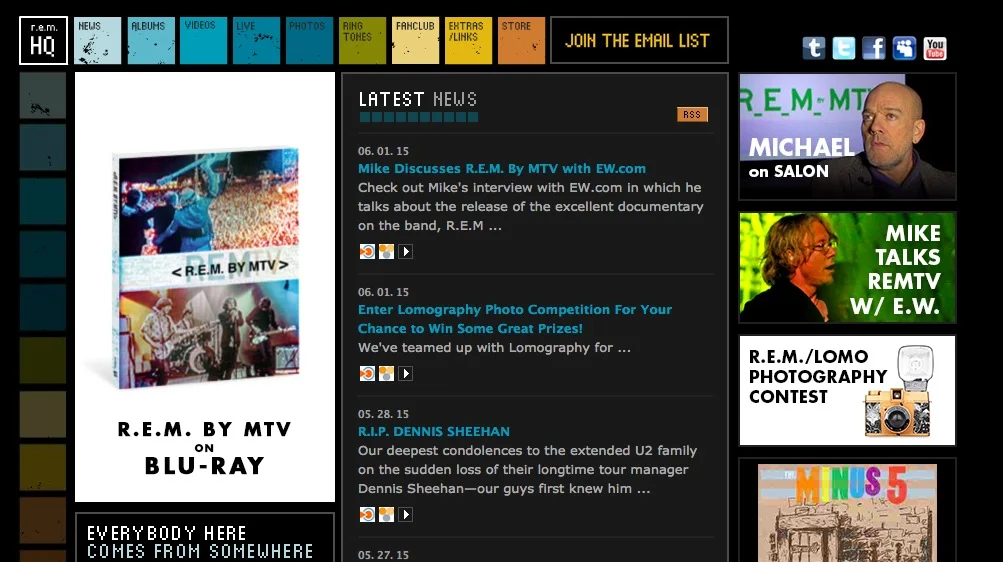Screen dimensions: 1003x562
Task: Click the play arrow under Lomography story
Action: click(x=406, y=373)
